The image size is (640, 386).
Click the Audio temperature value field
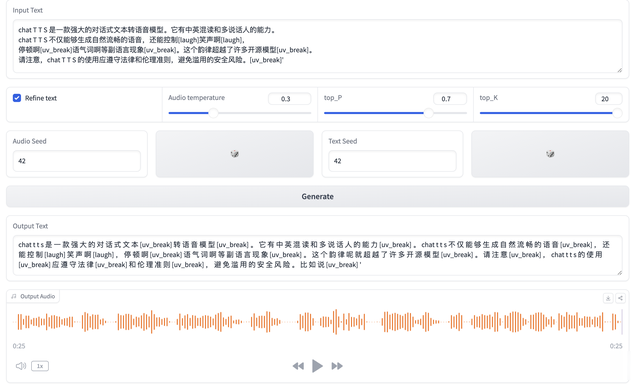289,99
